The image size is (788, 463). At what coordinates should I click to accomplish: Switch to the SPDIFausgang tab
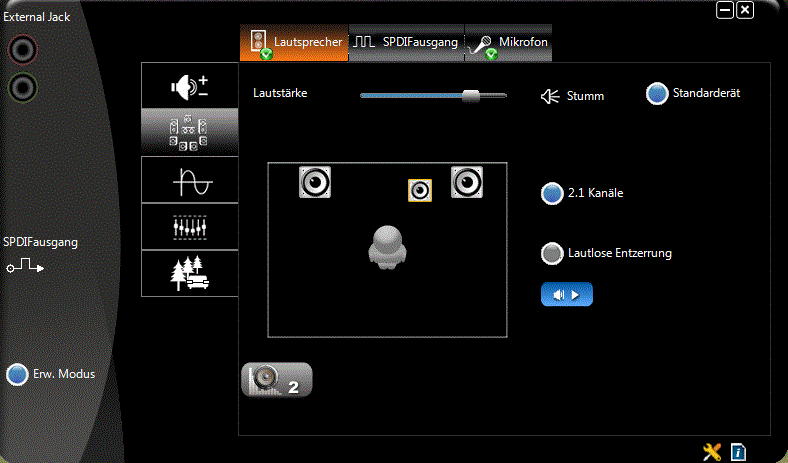pyautogui.click(x=407, y=43)
